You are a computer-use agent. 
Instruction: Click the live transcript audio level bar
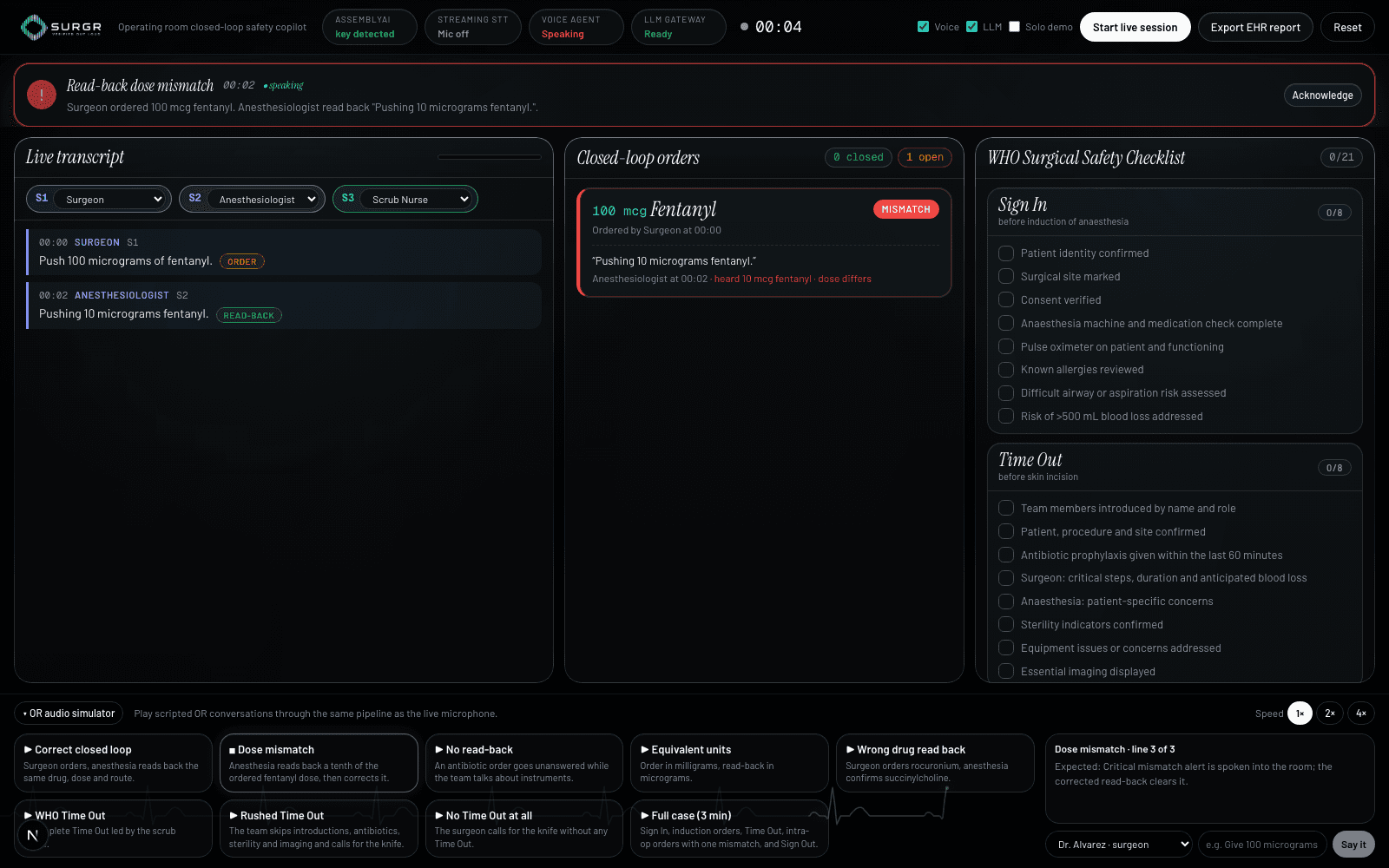point(490,157)
